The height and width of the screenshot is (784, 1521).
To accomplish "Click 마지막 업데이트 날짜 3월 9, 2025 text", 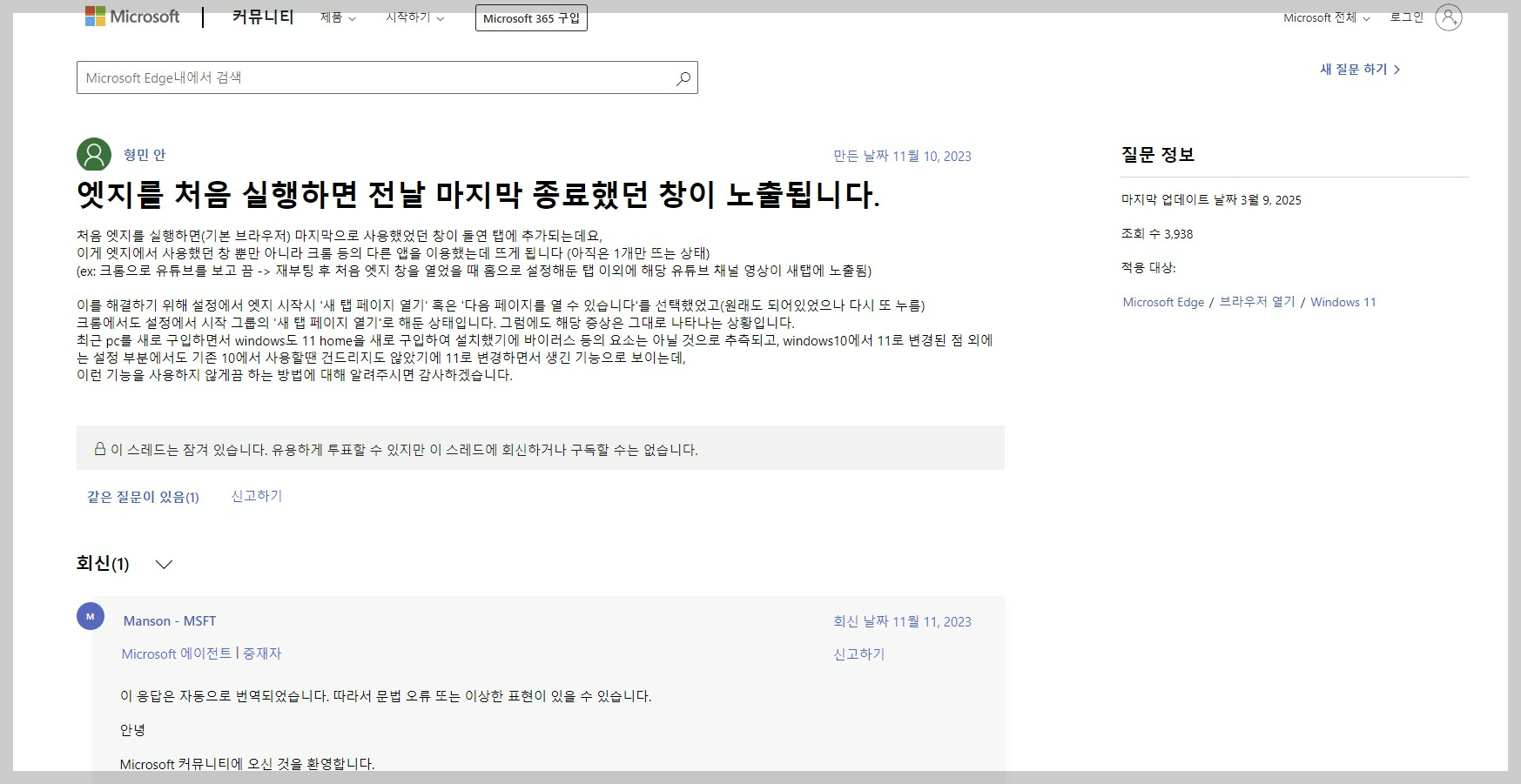I will pos(1211,199).
